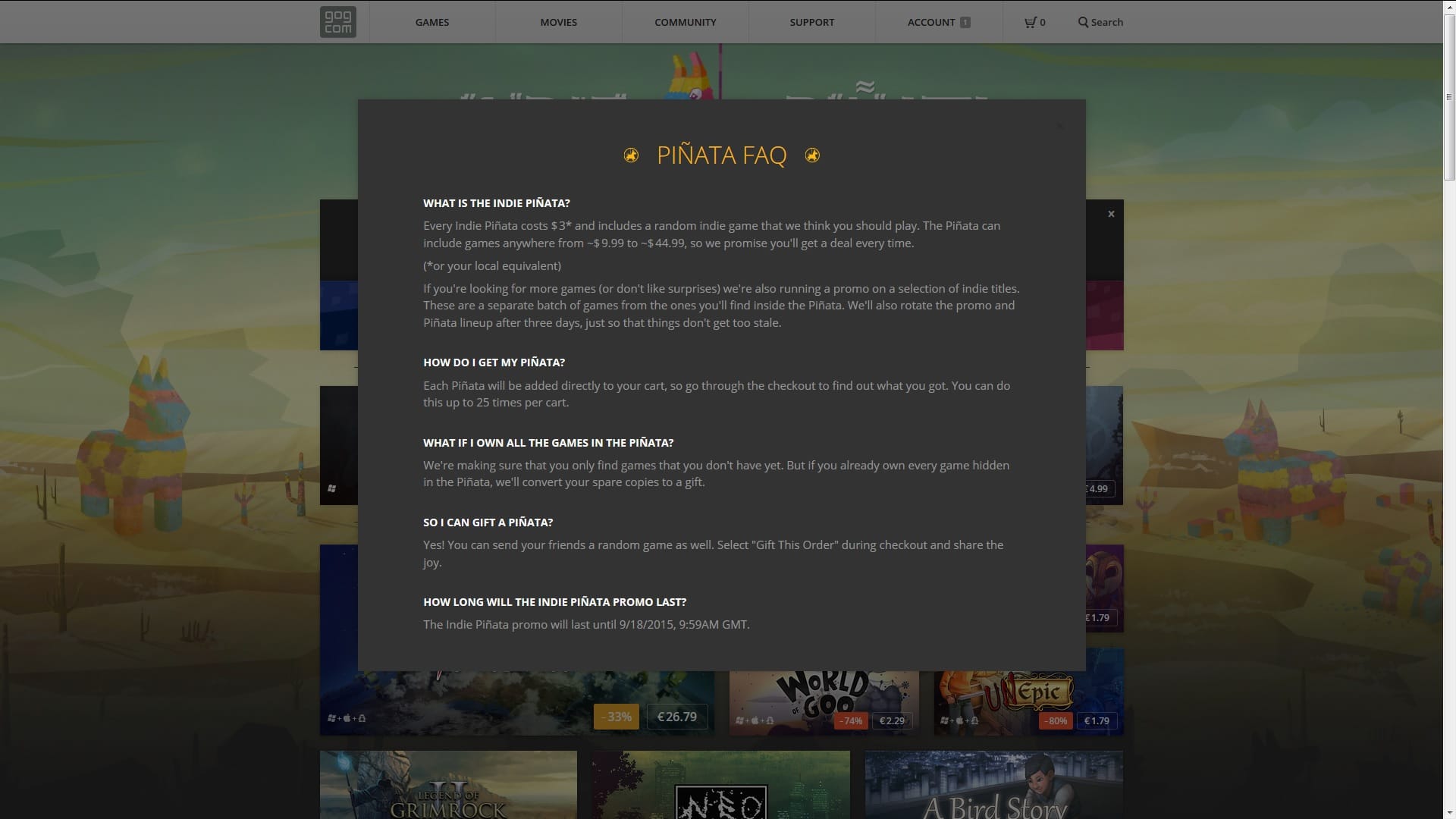Click the '(*or your local equivalent)' note
1456x819 pixels.
(492, 266)
